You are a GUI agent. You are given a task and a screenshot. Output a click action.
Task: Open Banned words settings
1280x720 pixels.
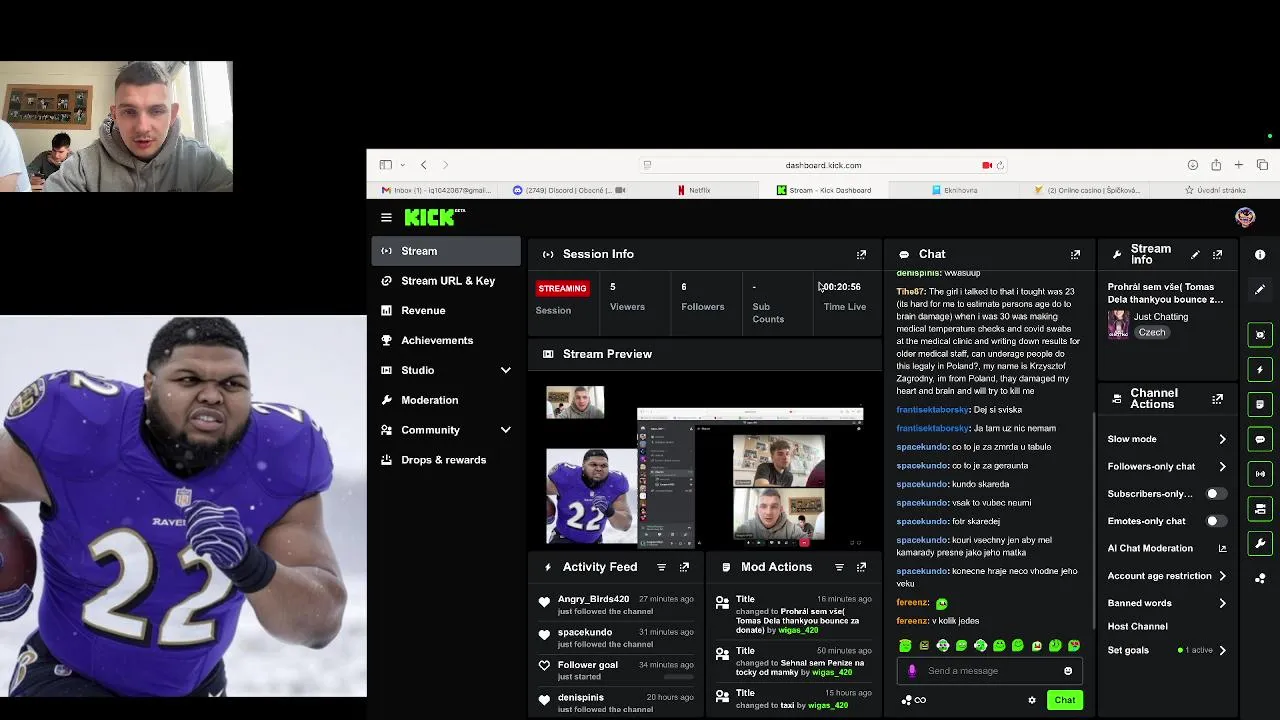point(1167,603)
